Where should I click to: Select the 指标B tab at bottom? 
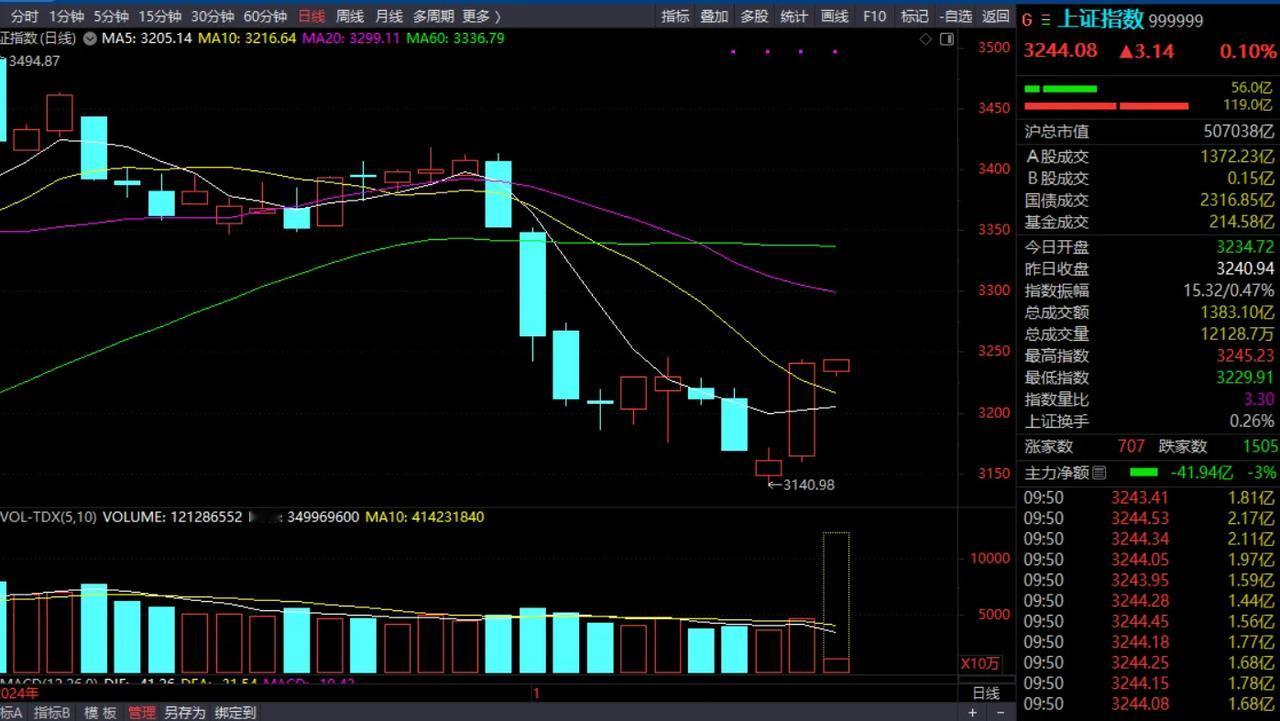[52, 712]
